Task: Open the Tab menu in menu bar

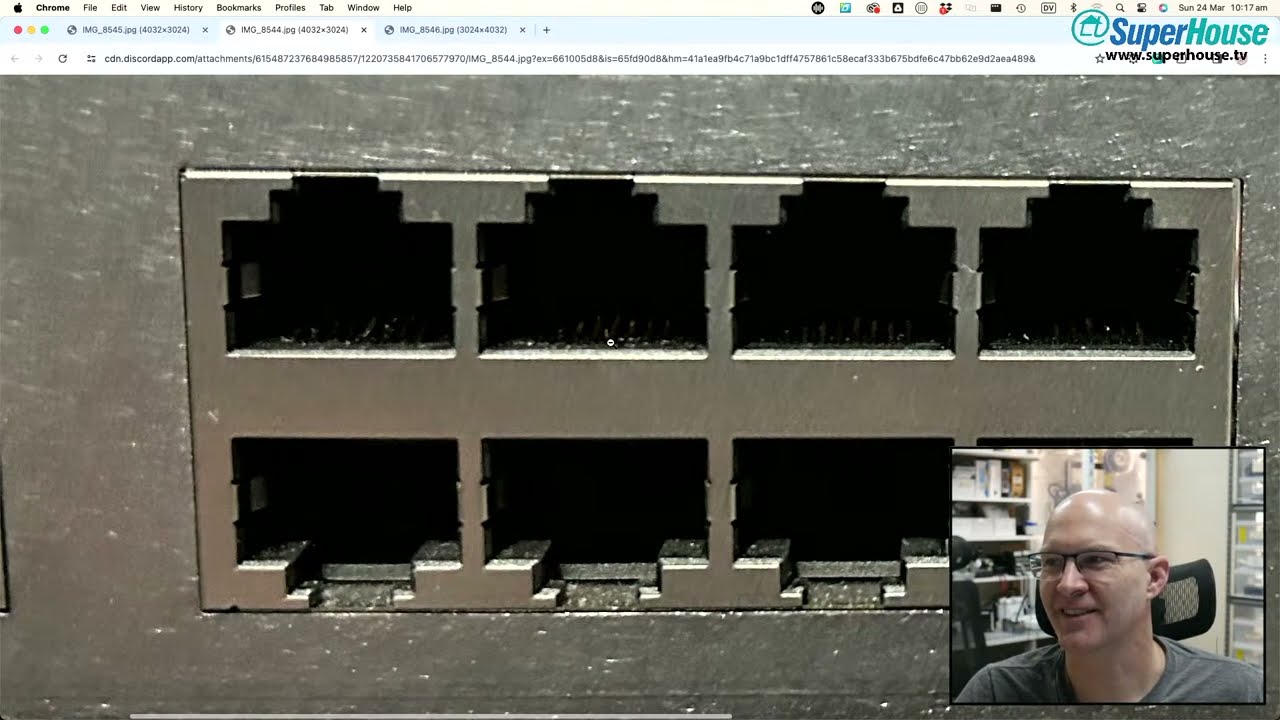Action: click(x=326, y=7)
